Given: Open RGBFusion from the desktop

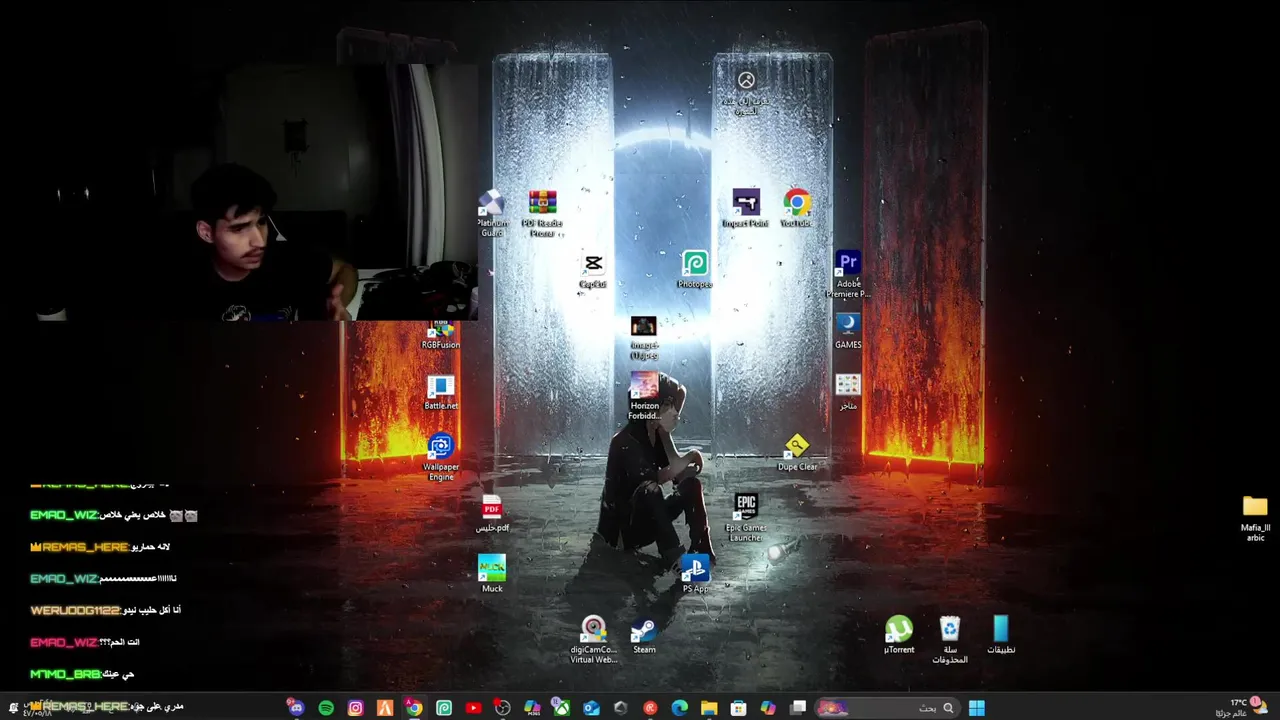Looking at the screenshot, I should coord(441,335).
